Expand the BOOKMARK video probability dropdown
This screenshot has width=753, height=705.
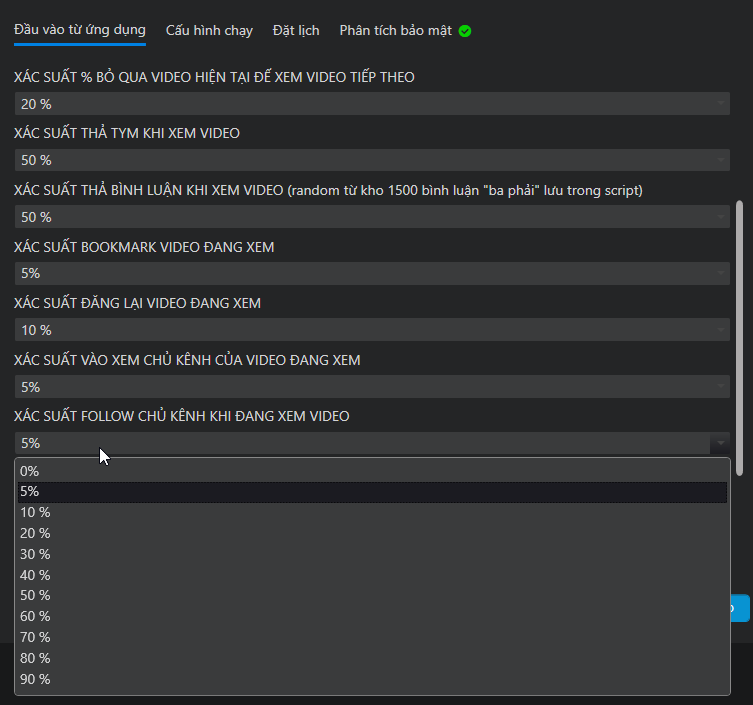coord(372,273)
